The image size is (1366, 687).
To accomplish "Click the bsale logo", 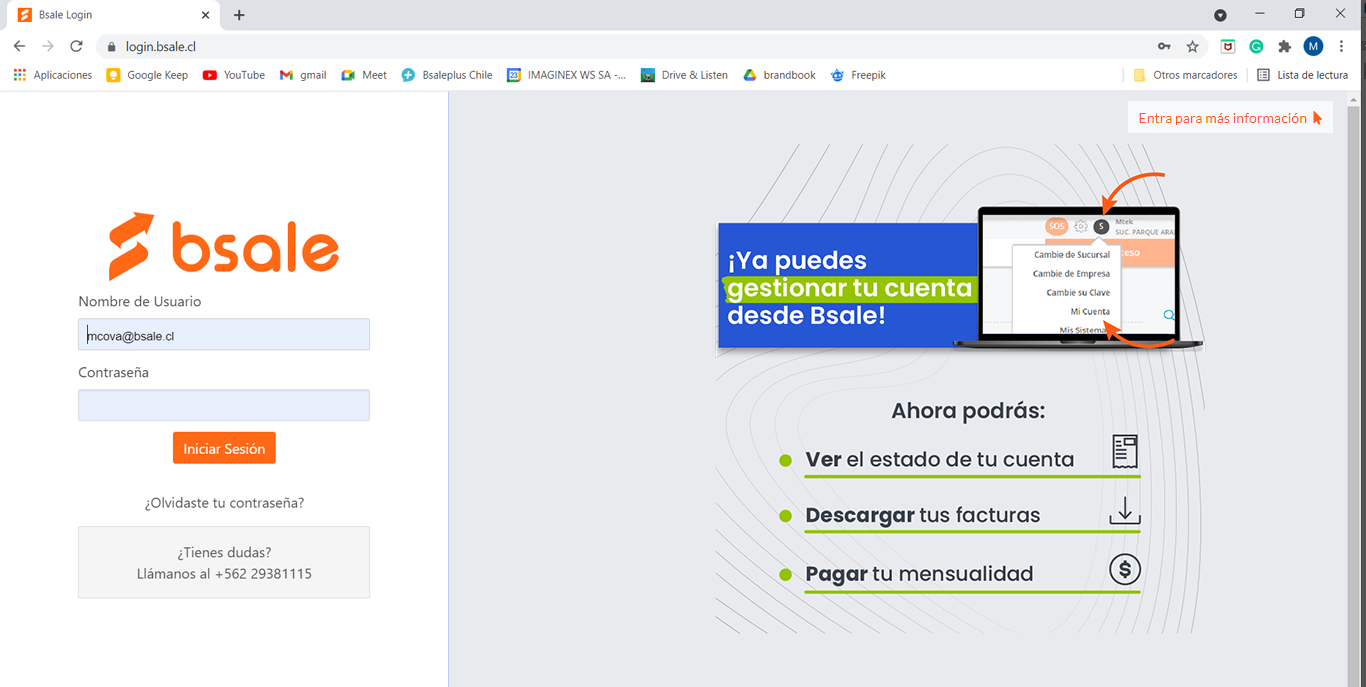I will pyautogui.click(x=224, y=246).
